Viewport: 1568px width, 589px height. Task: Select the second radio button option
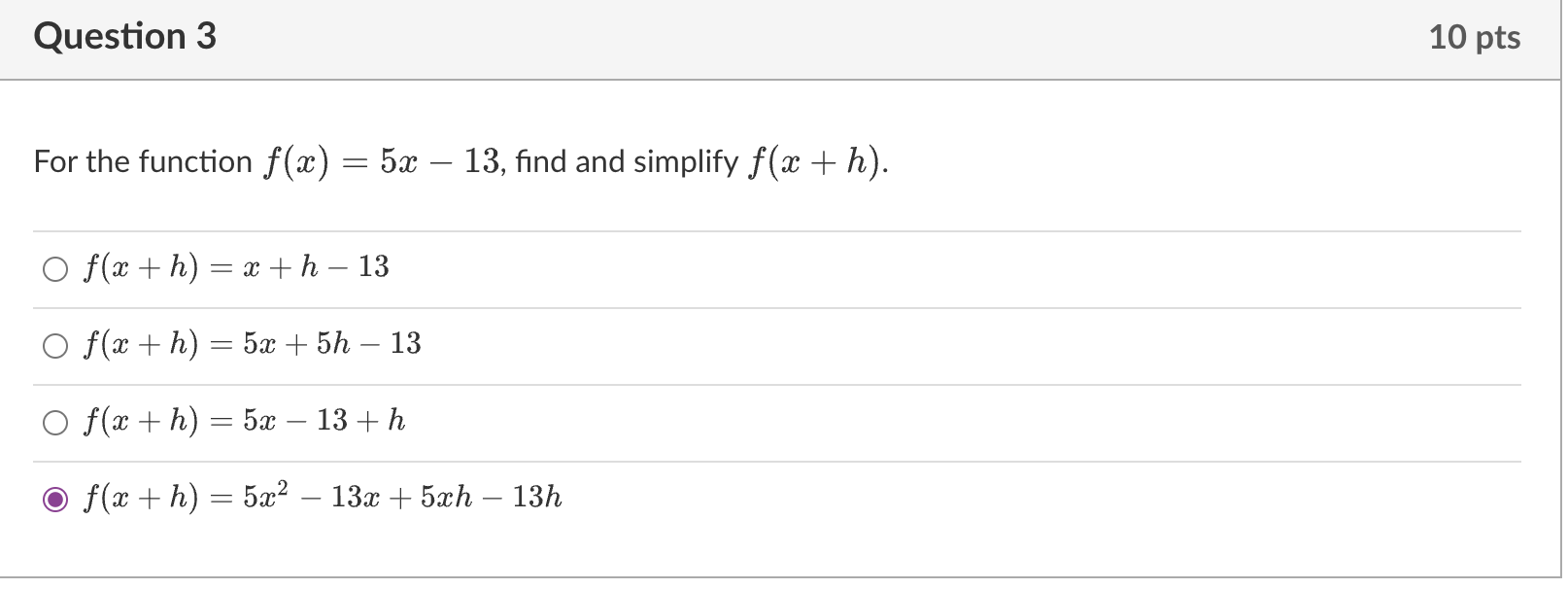point(55,345)
